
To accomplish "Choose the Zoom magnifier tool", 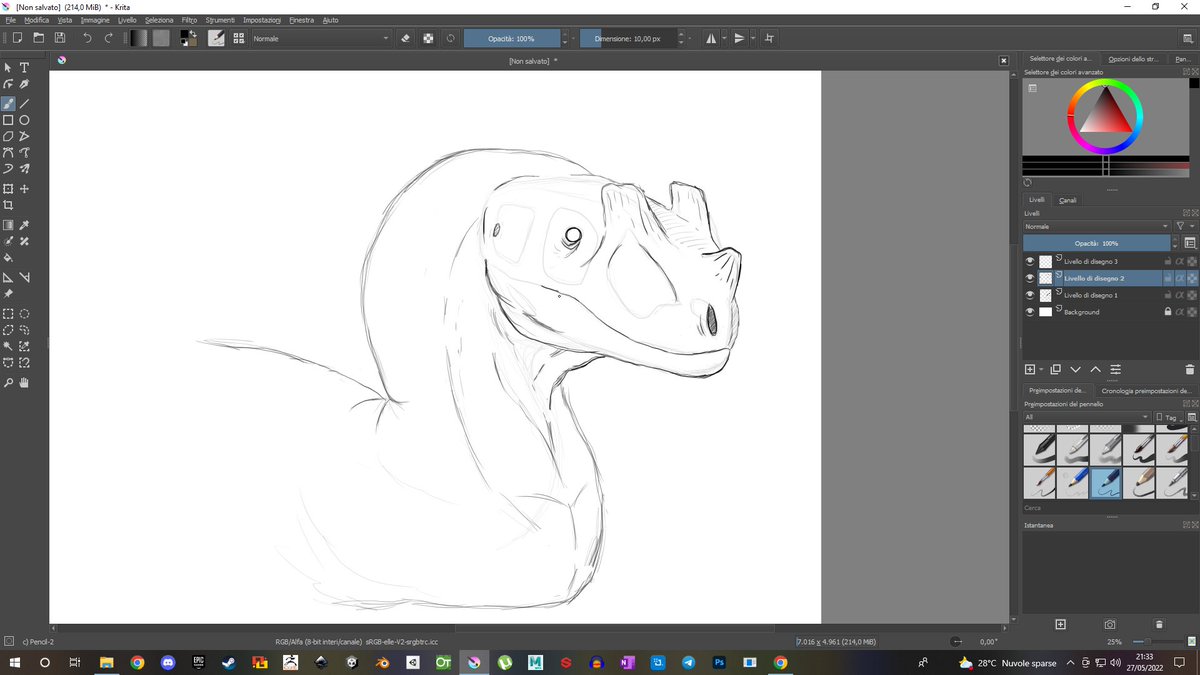I will [x=8, y=382].
